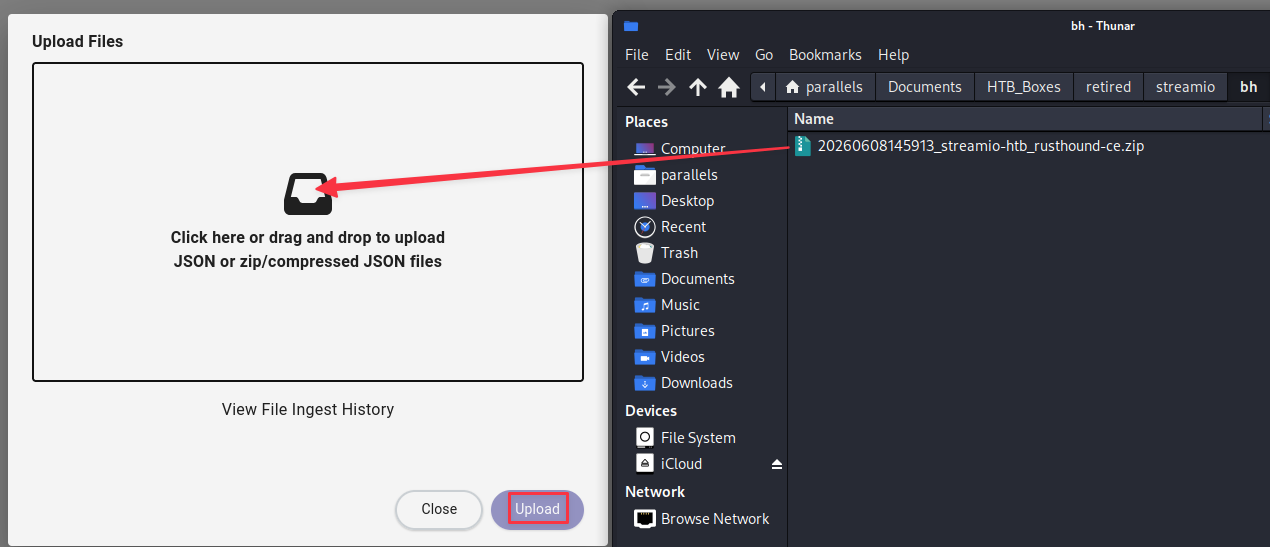Open the Go menu in Thunar

764,55
